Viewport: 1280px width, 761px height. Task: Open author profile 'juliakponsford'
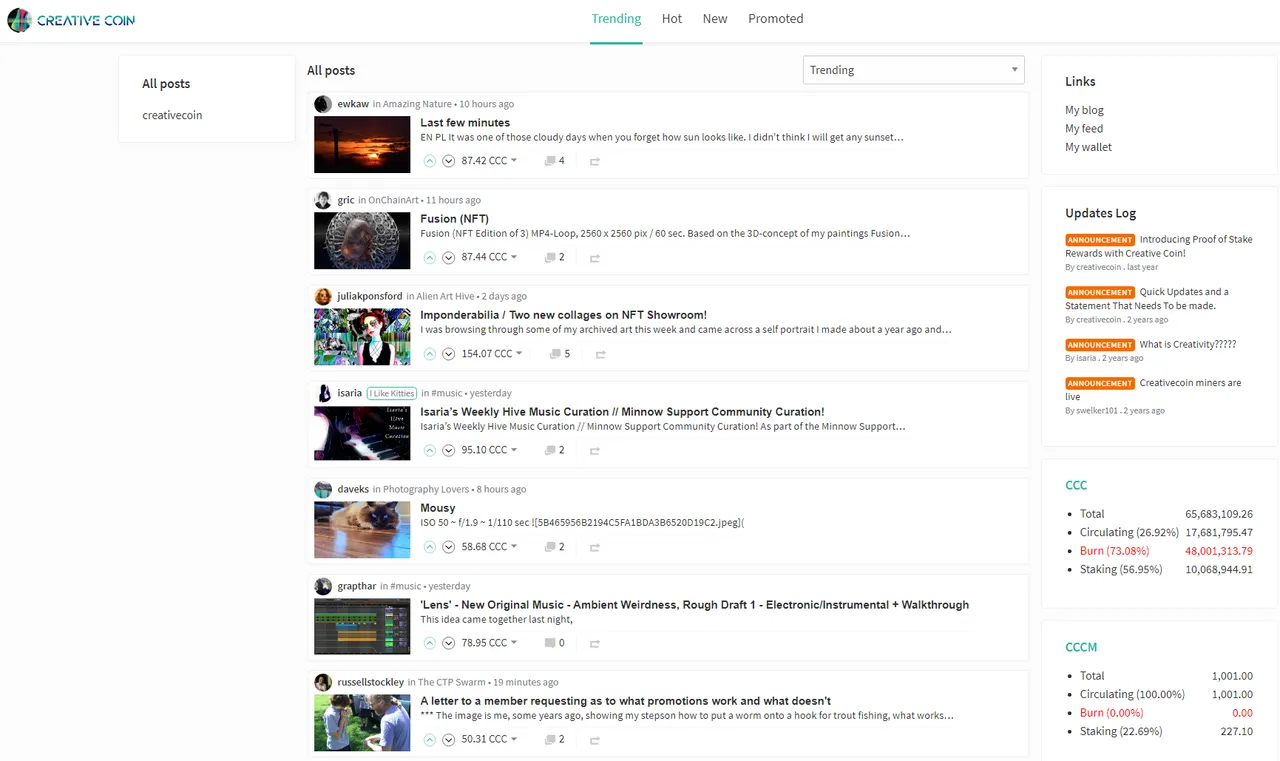(x=370, y=296)
